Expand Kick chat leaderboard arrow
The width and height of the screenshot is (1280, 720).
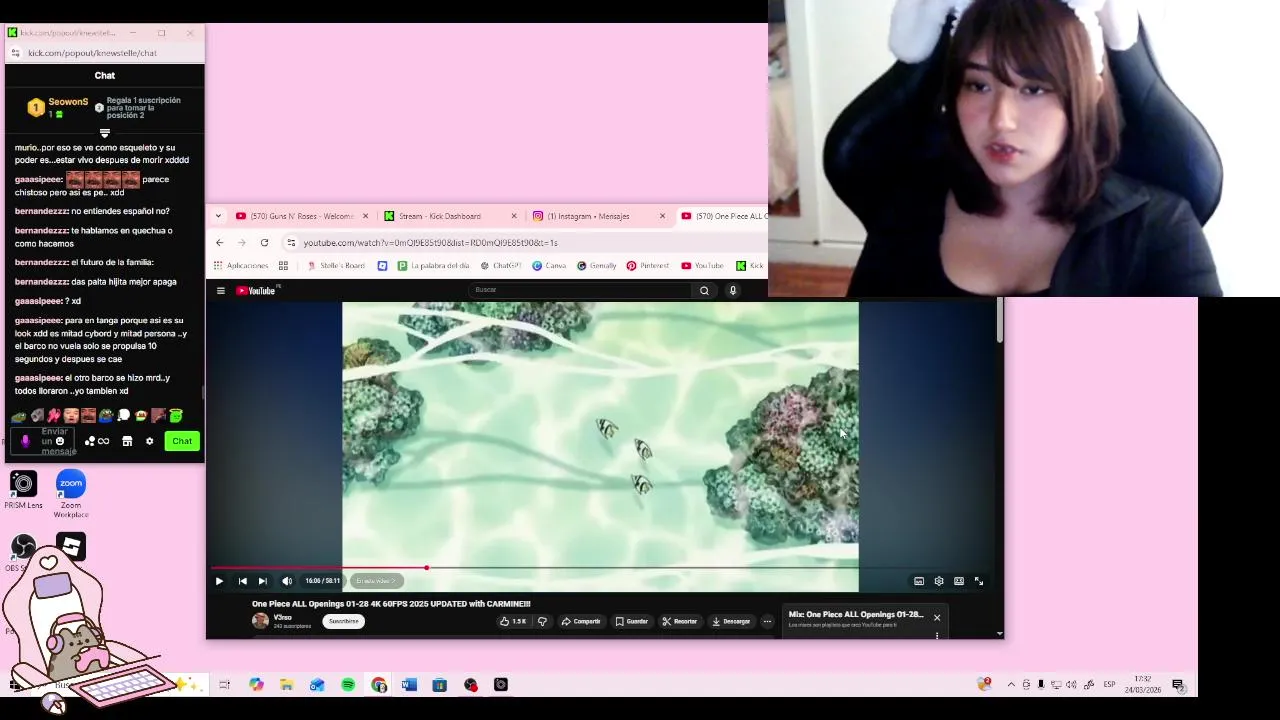[x=105, y=133]
